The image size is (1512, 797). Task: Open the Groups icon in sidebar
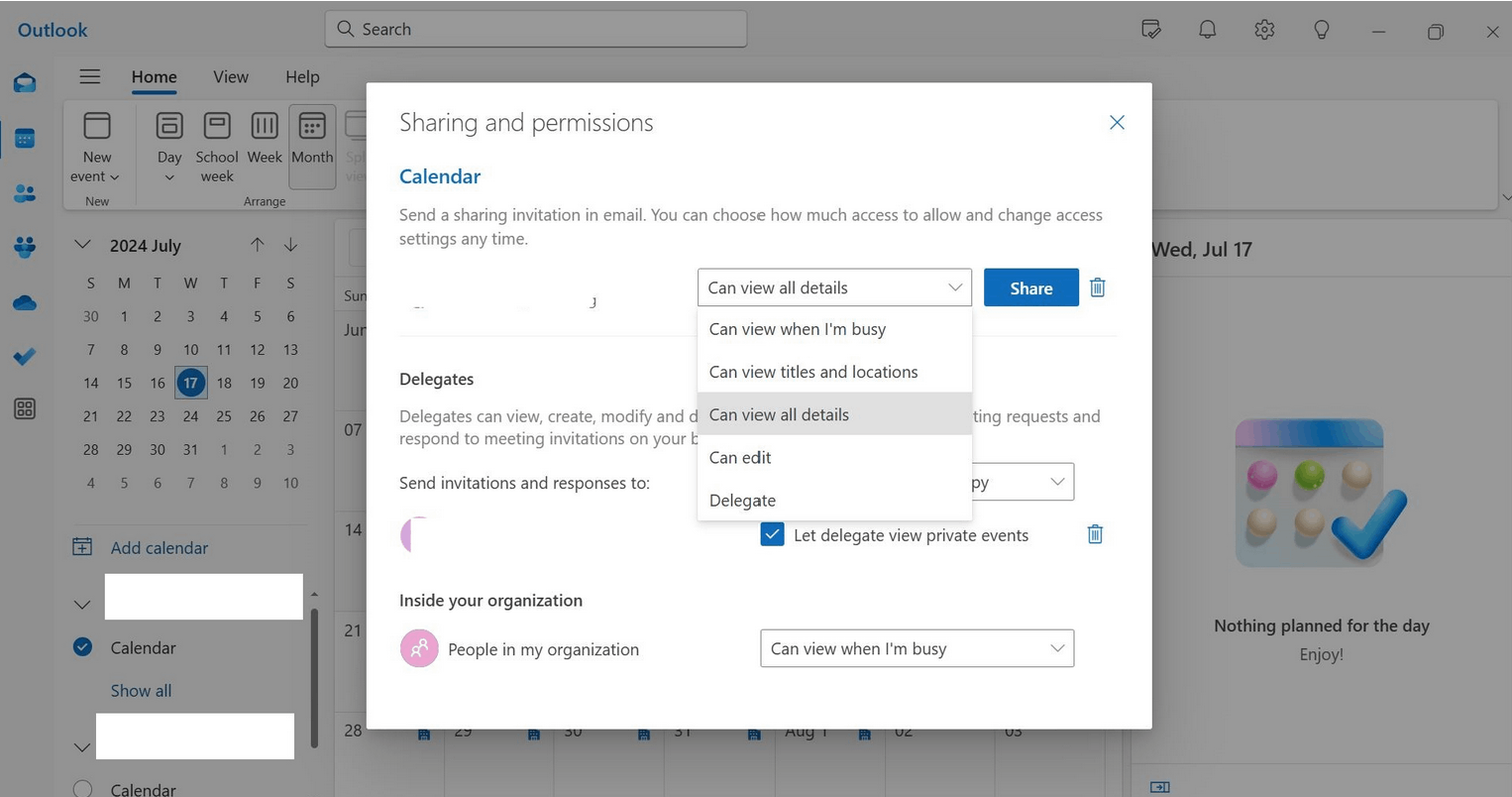tap(24, 248)
